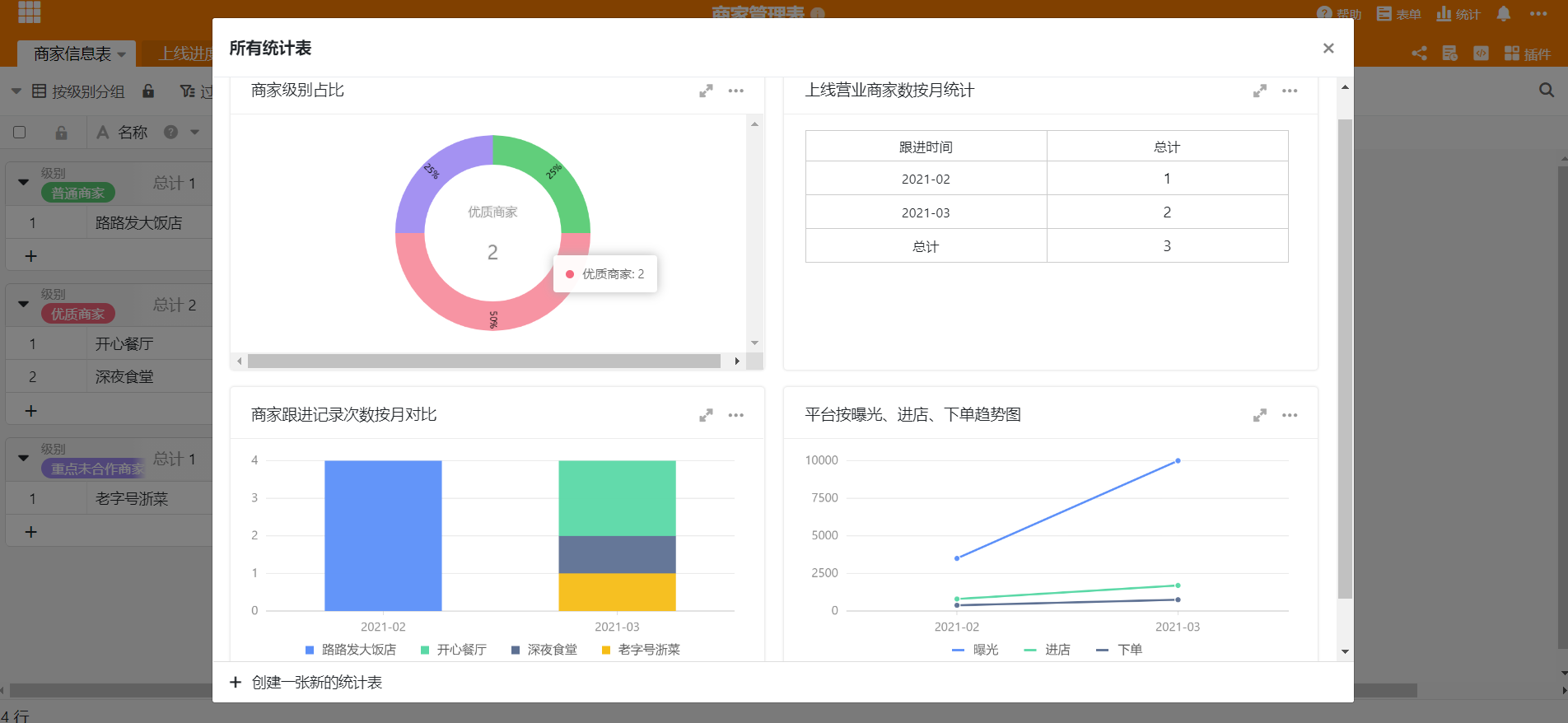Open more options for 上线营业商家数按月统计
Image resolution: width=1568 pixels, height=723 pixels.
point(1290,91)
